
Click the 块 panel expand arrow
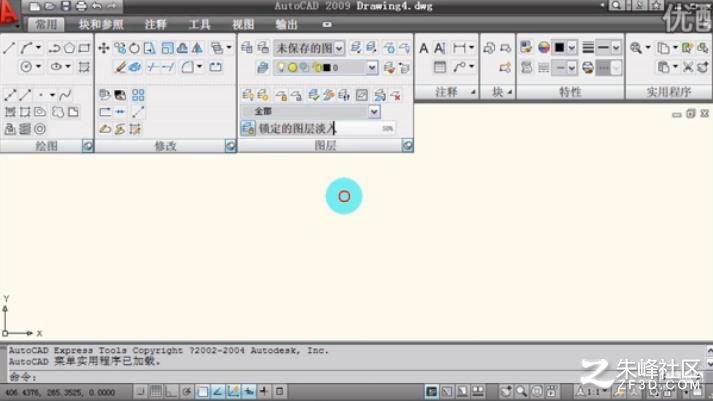coord(510,92)
